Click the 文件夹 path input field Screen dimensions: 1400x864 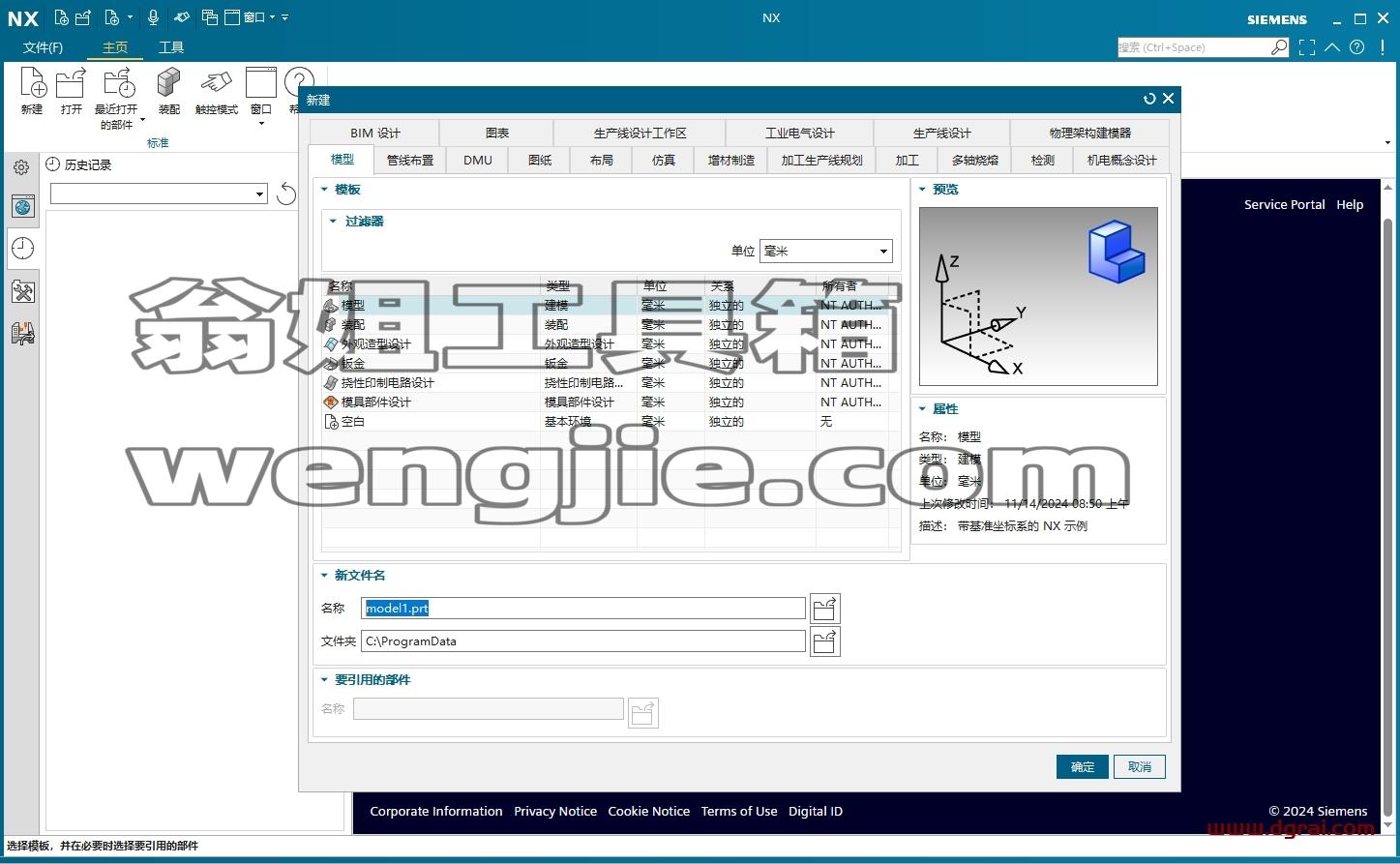tap(583, 641)
